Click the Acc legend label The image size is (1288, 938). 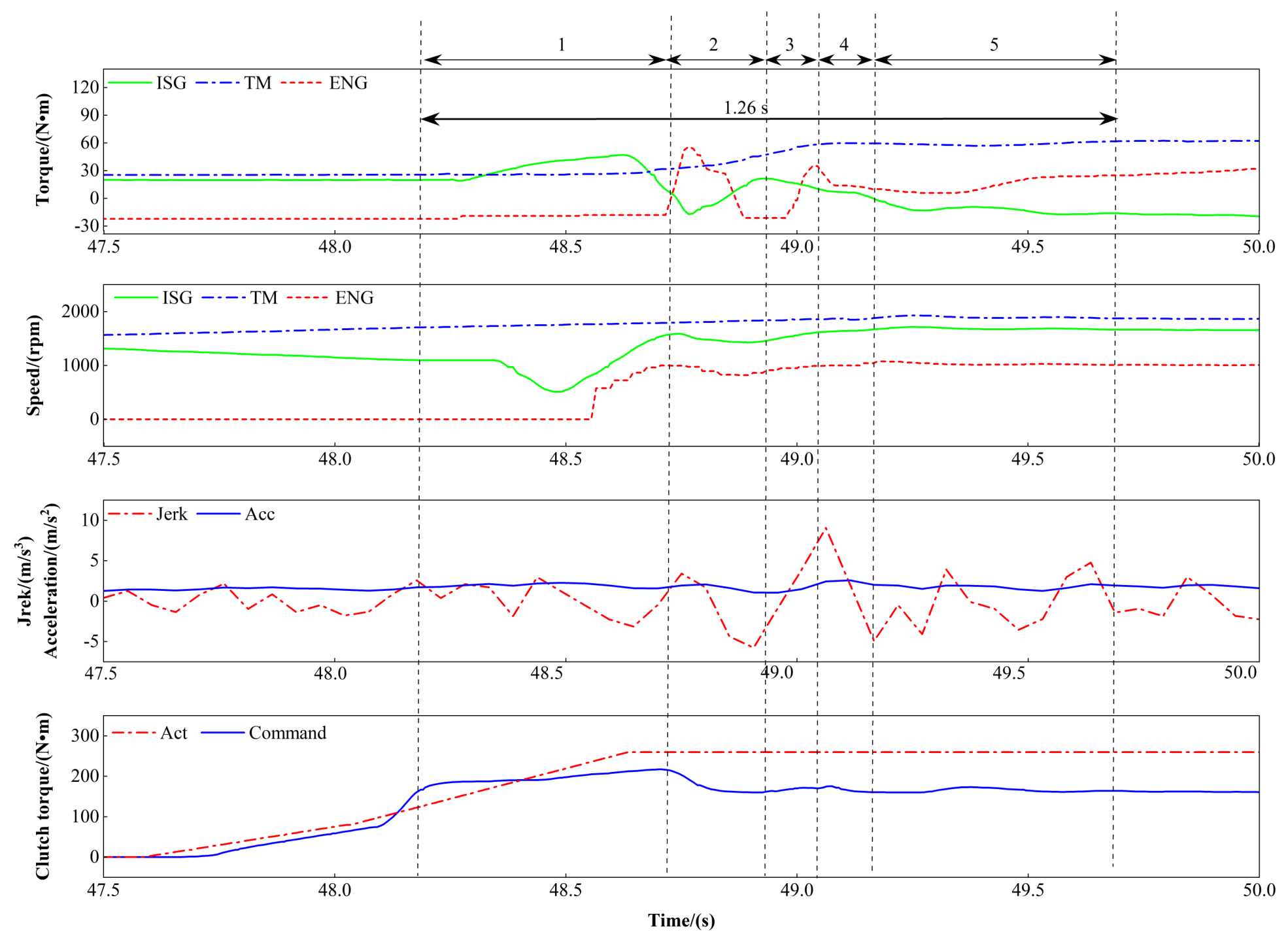point(260,514)
